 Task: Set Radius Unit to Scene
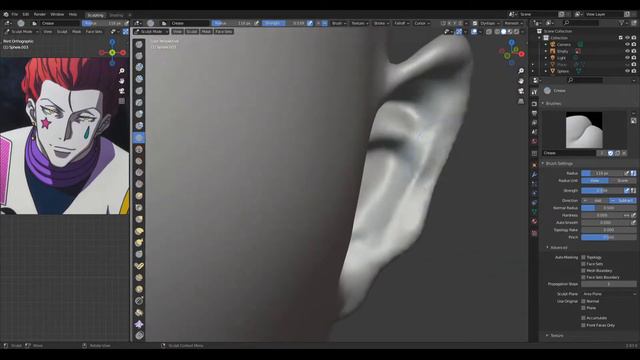pyautogui.click(x=622, y=180)
